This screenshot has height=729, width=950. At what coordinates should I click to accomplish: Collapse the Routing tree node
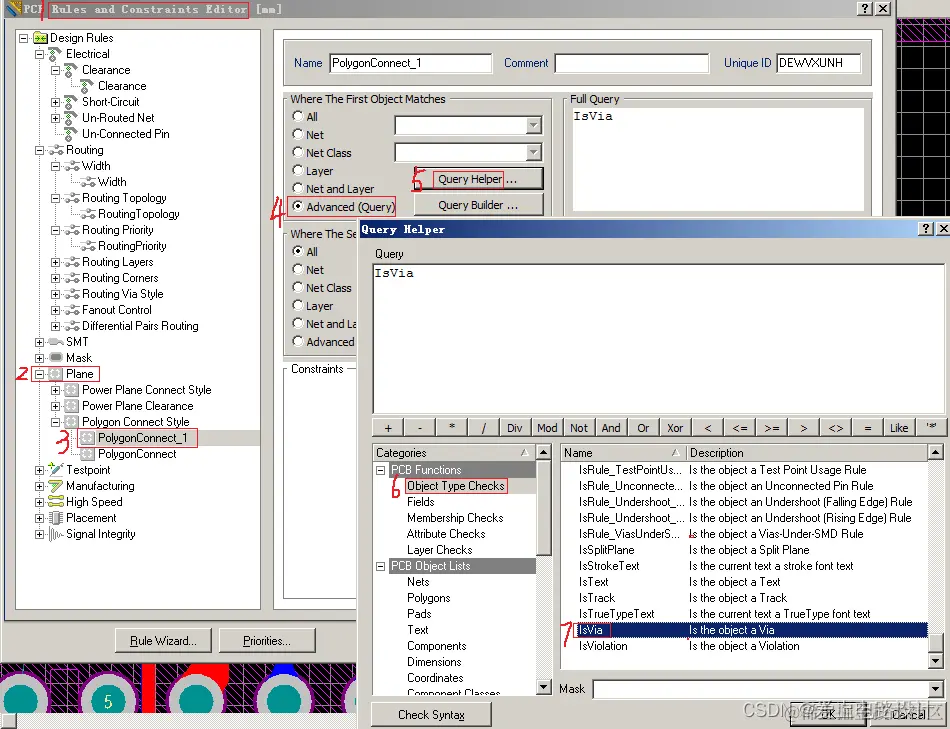pos(39,150)
